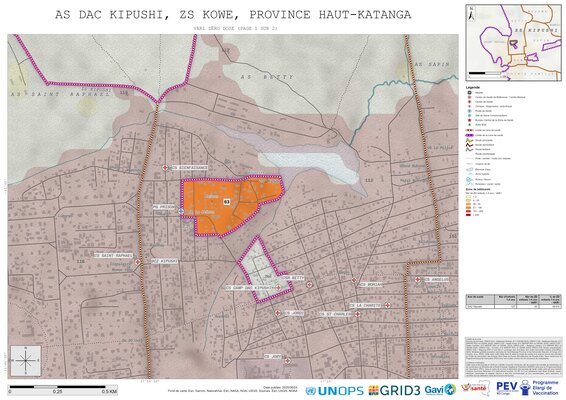Click the PEV Programme Elargi de Vaccination logo
Screen dimensions: 566x400
(527, 388)
